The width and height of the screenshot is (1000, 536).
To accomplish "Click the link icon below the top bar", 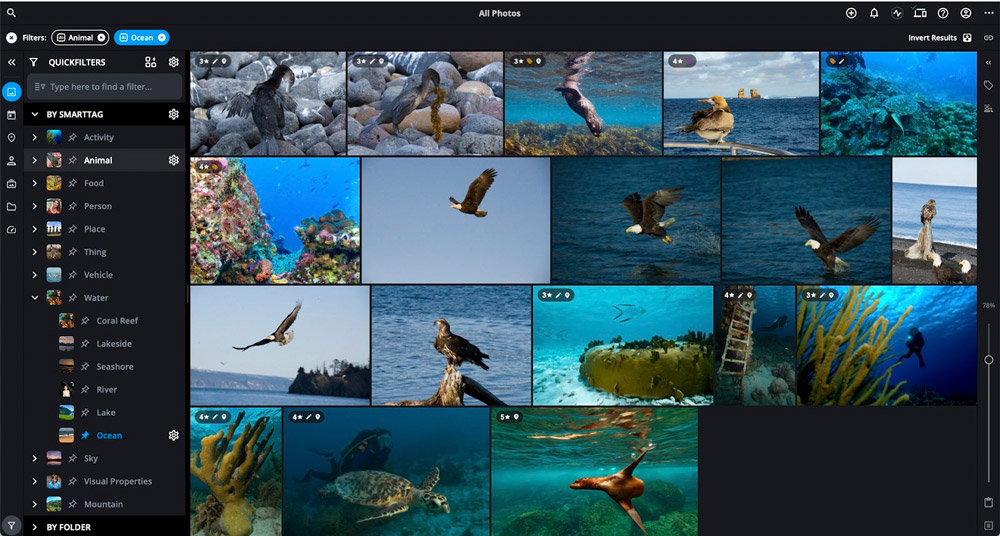I will pos(988,38).
